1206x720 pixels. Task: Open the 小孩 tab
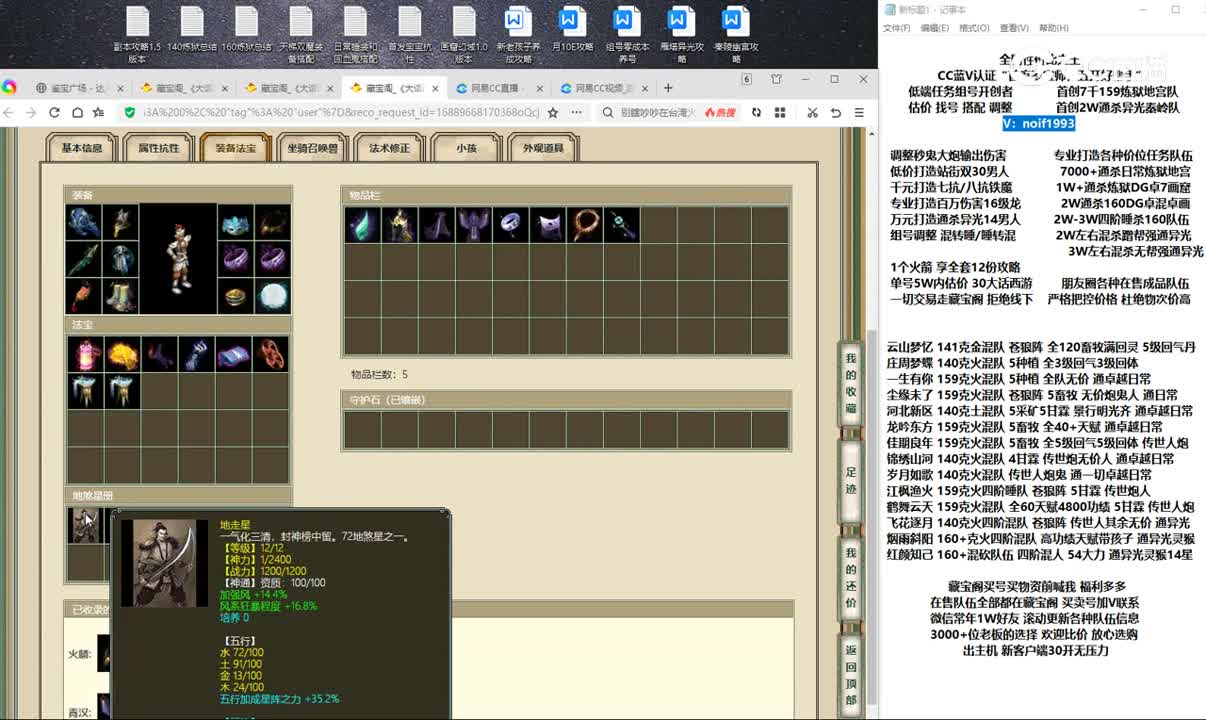(467, 149)
